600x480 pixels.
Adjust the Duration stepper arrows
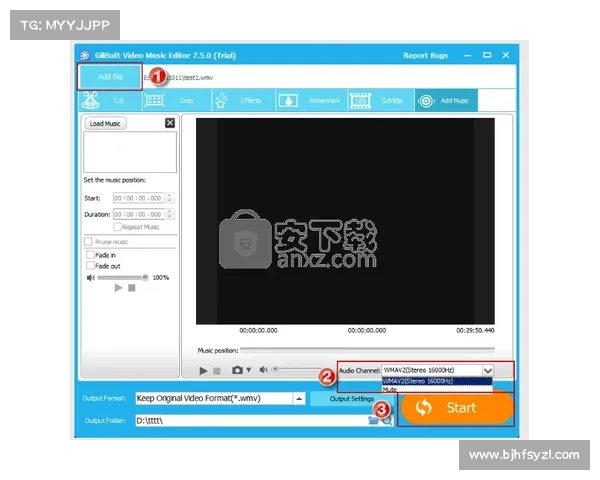pyautogui.click(x=170, y=214)
